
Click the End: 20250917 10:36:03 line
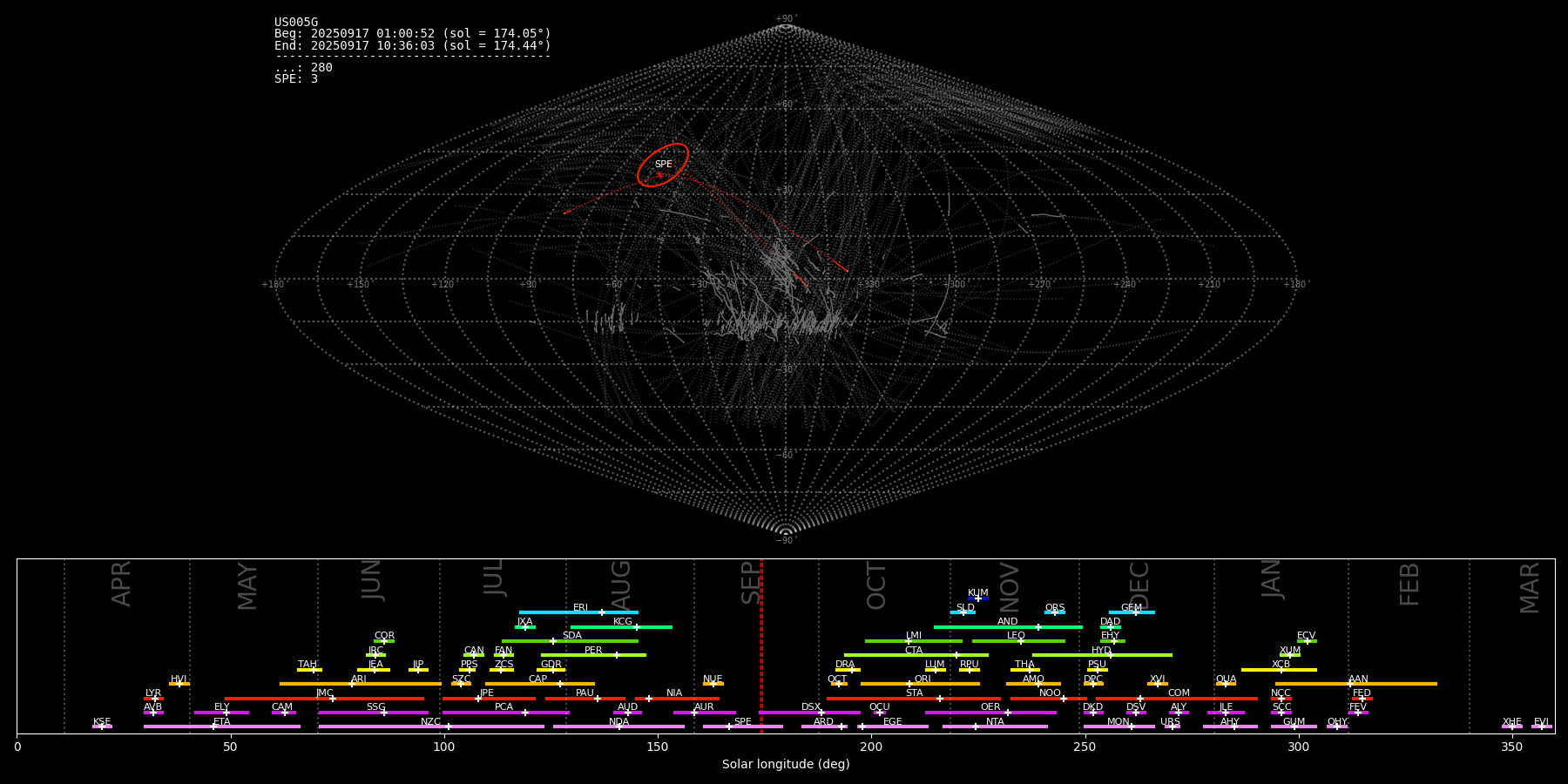[x=413, y=45]
